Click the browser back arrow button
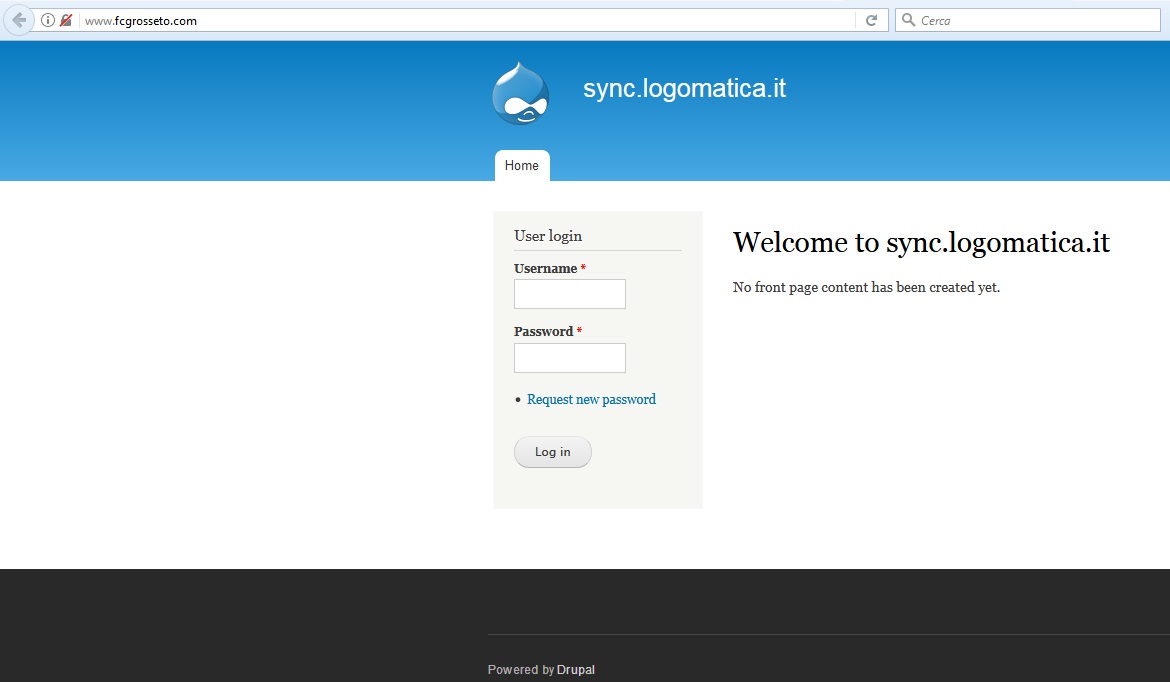Image resolution: width=1170 pixels, height=682 pixels. (x=18, y=20)
